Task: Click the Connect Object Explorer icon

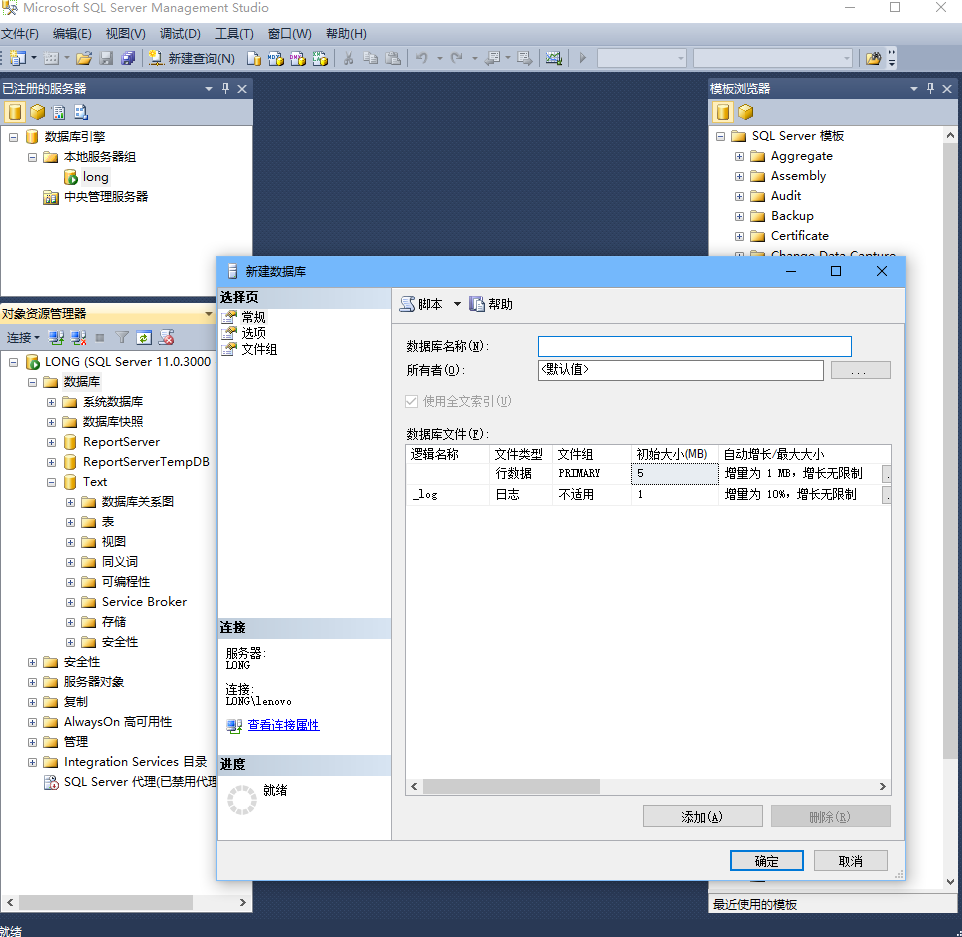Action: pyautogui.click(x=56, y=337)
